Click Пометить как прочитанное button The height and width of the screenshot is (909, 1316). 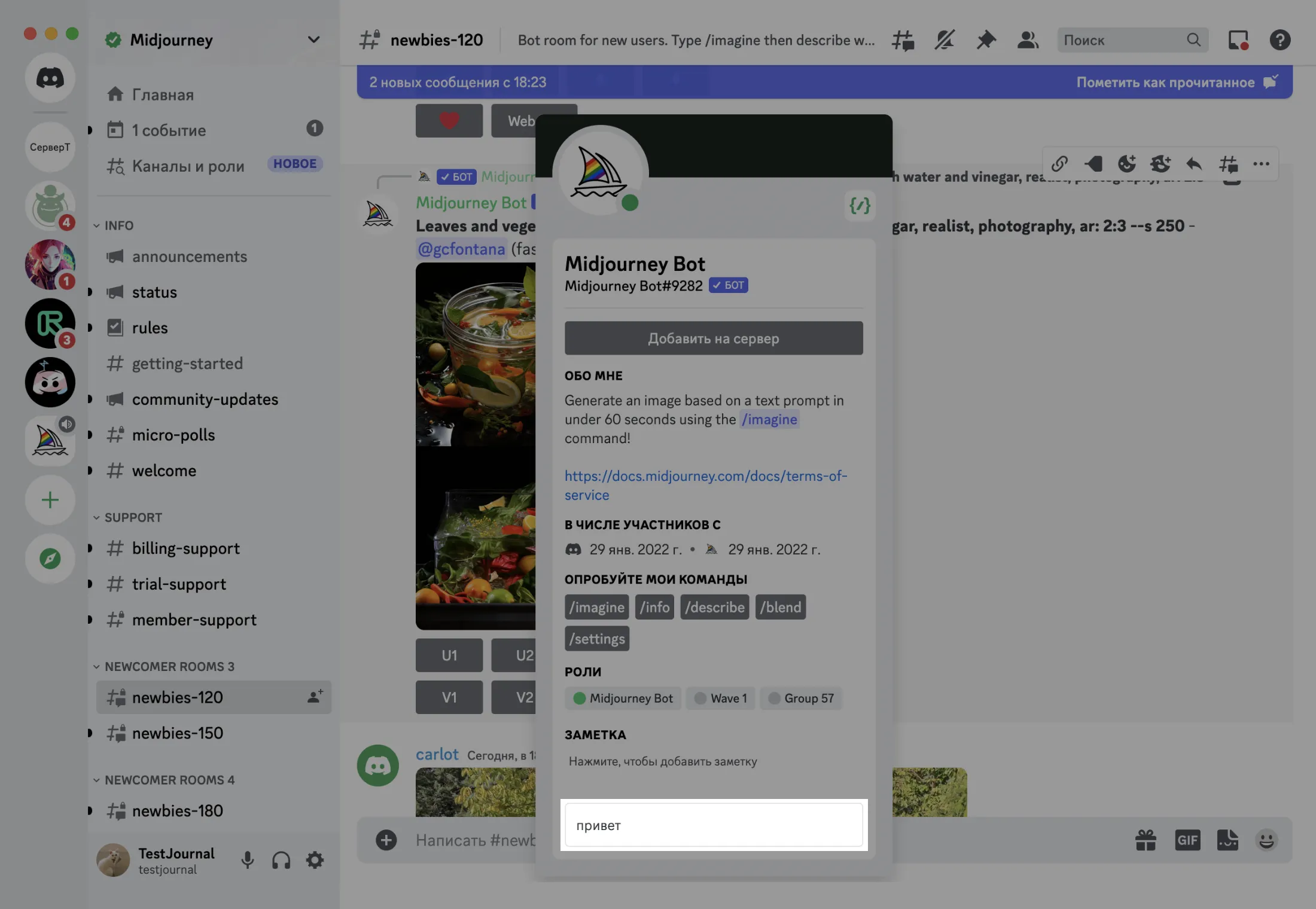coord(1177,82)
